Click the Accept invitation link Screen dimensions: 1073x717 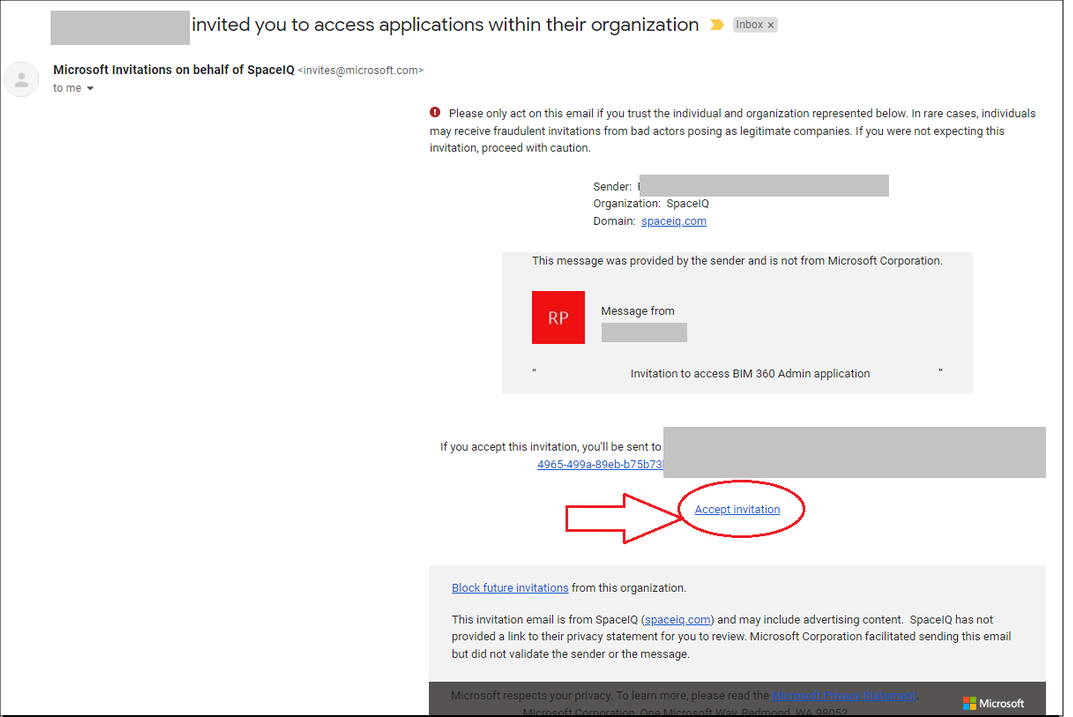pyautogui.click(x=737, y=510)
